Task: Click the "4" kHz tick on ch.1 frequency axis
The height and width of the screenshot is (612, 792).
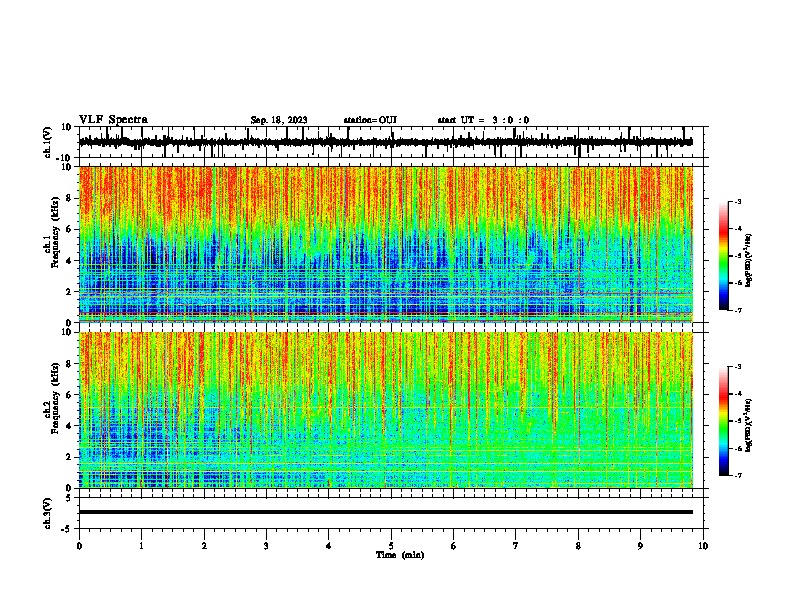Action: pyautogui.click(x=69, y=261)
